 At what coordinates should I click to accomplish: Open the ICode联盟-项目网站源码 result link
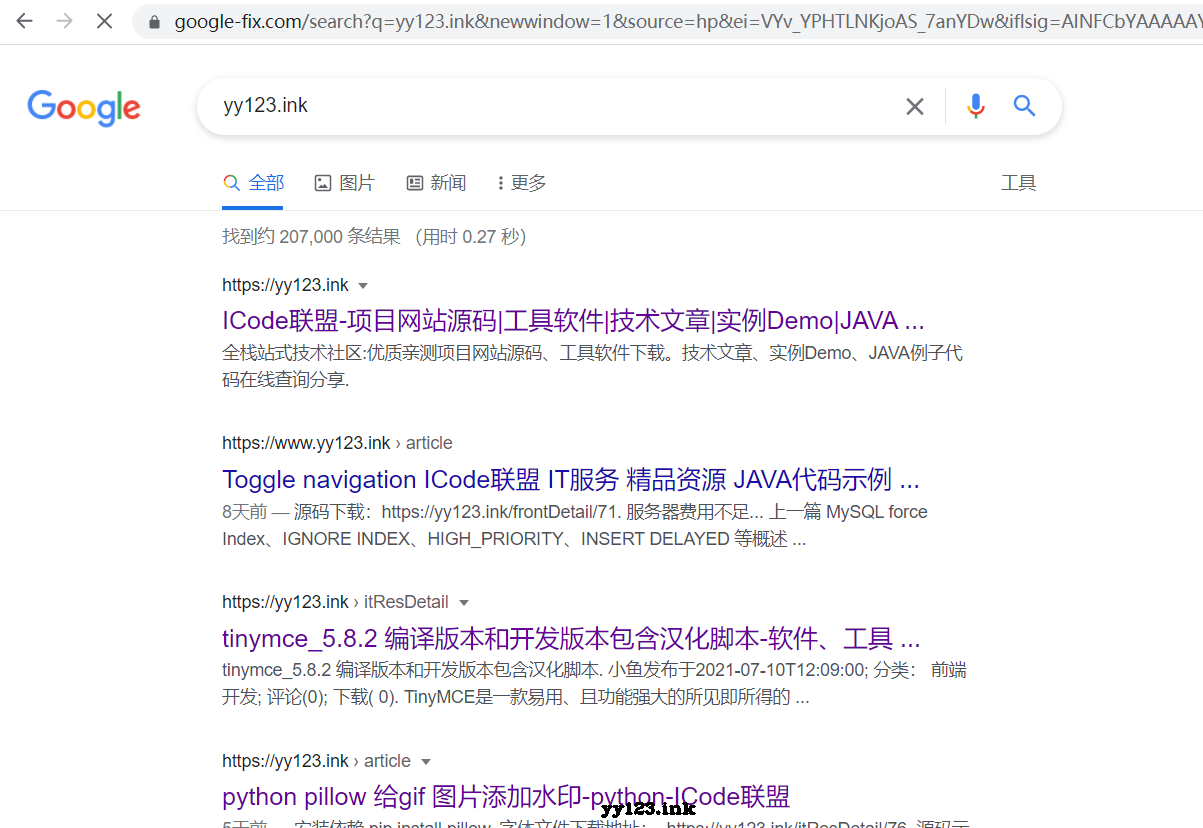point(573,321)
